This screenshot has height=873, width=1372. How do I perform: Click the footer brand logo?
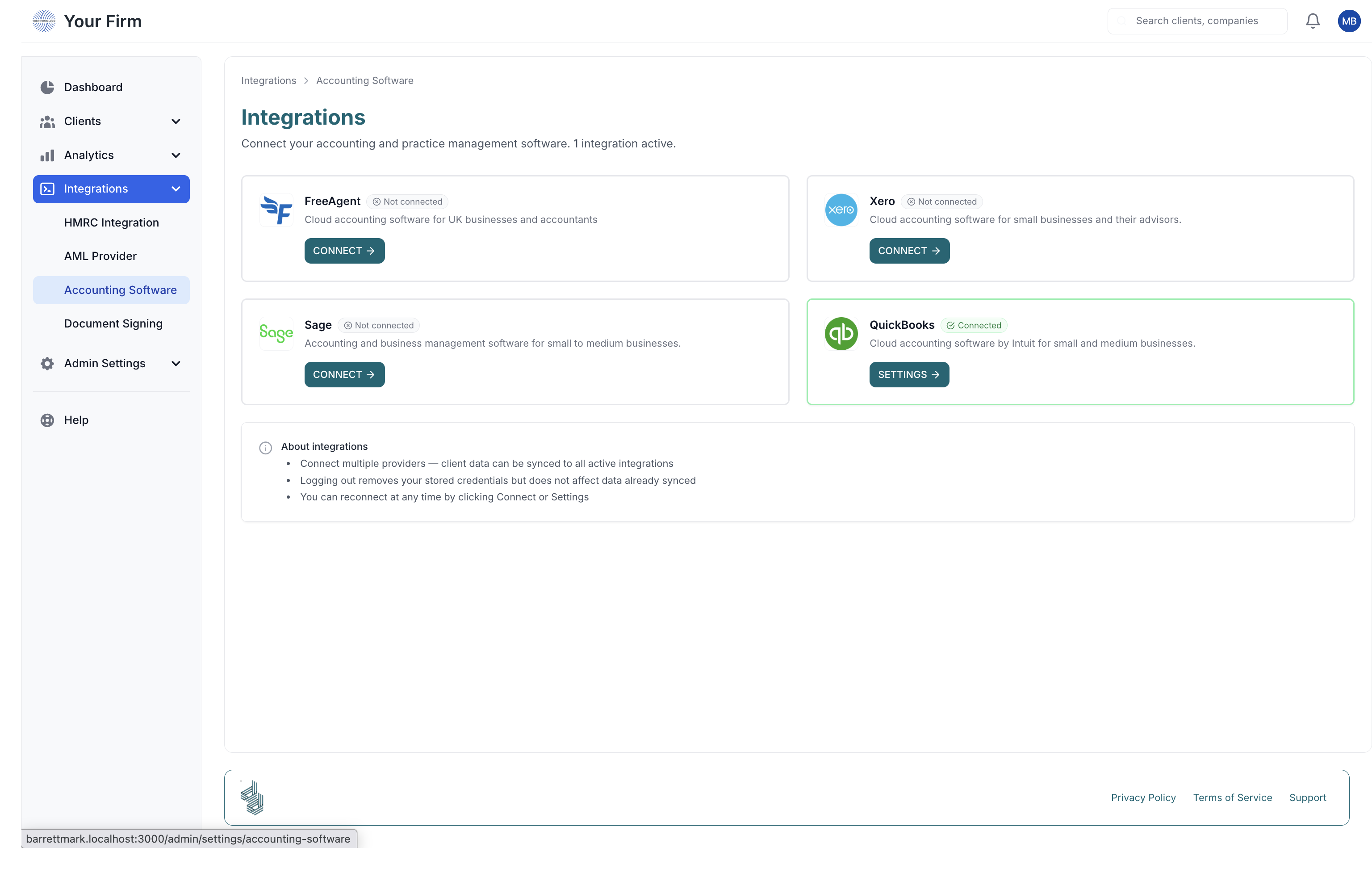click(x=252, y=797)
